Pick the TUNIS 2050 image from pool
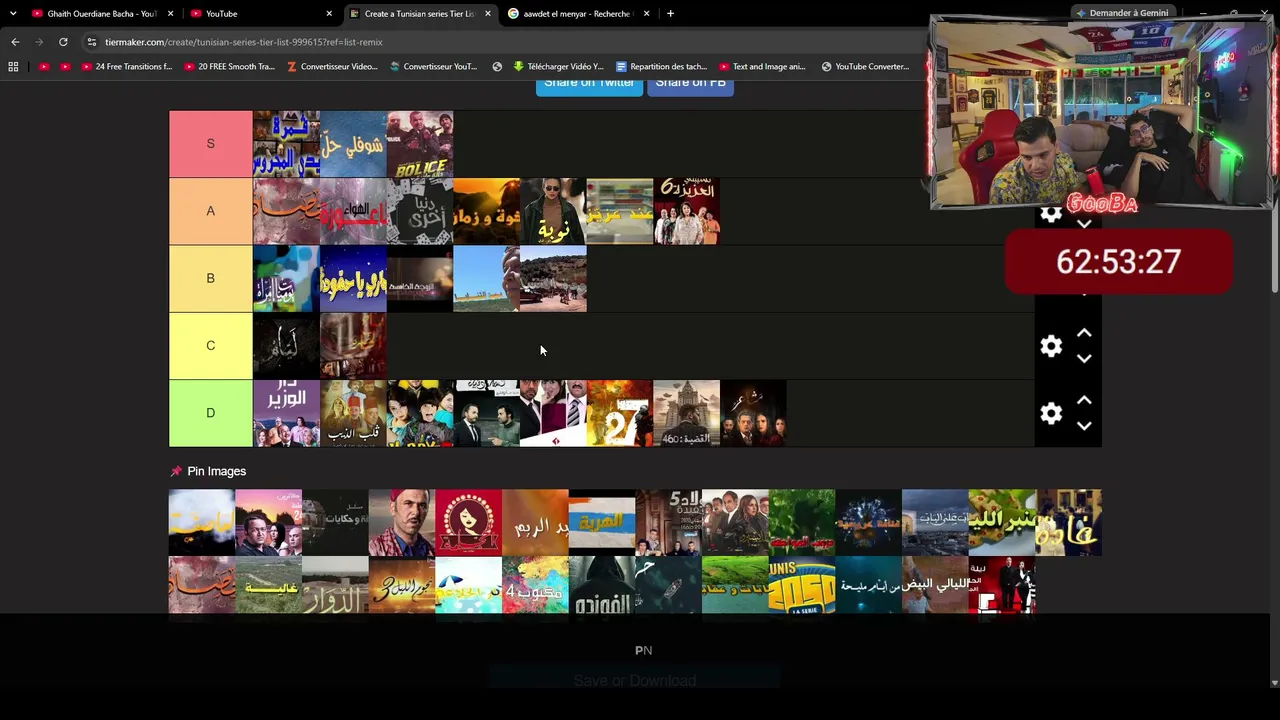This screenshot has width=1280, height=720. point(802,589)
